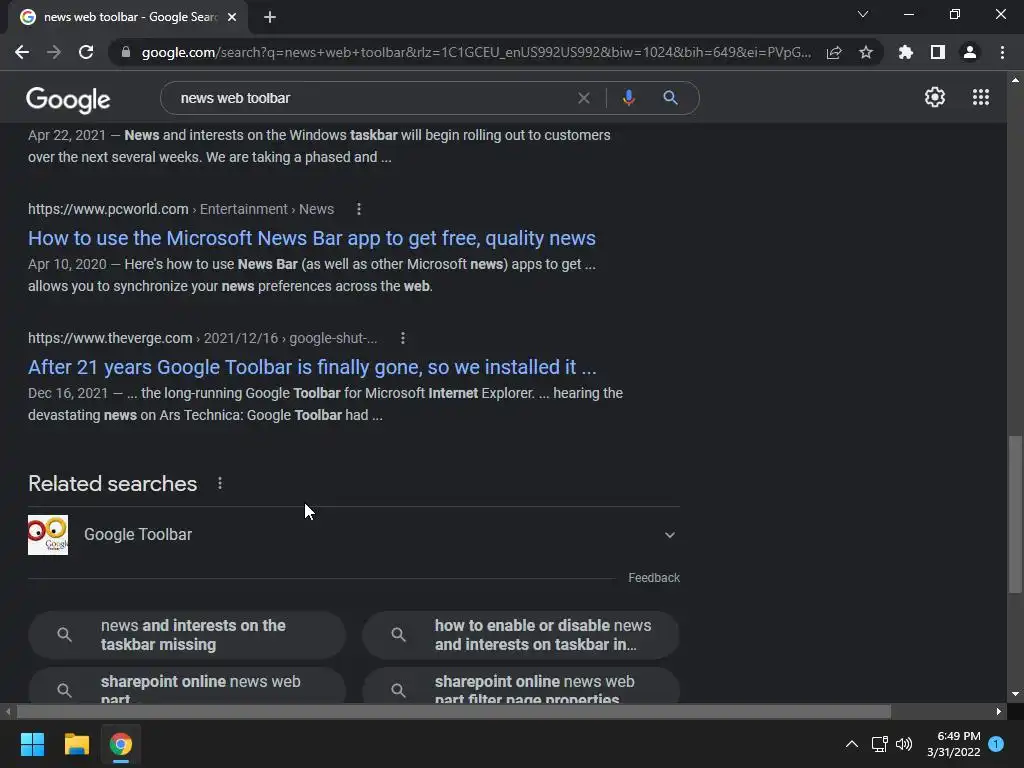Open Microsoft News Bar app article

tap(312, 238)
